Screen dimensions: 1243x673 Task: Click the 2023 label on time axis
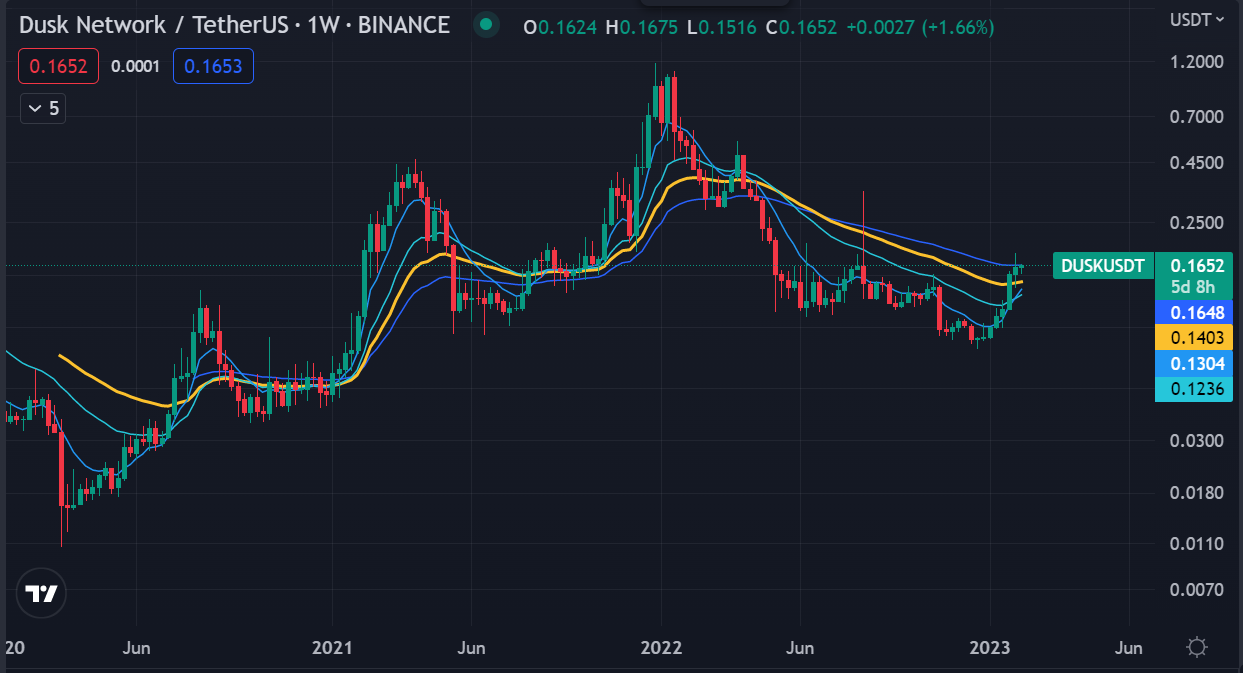tap(990, 648)
